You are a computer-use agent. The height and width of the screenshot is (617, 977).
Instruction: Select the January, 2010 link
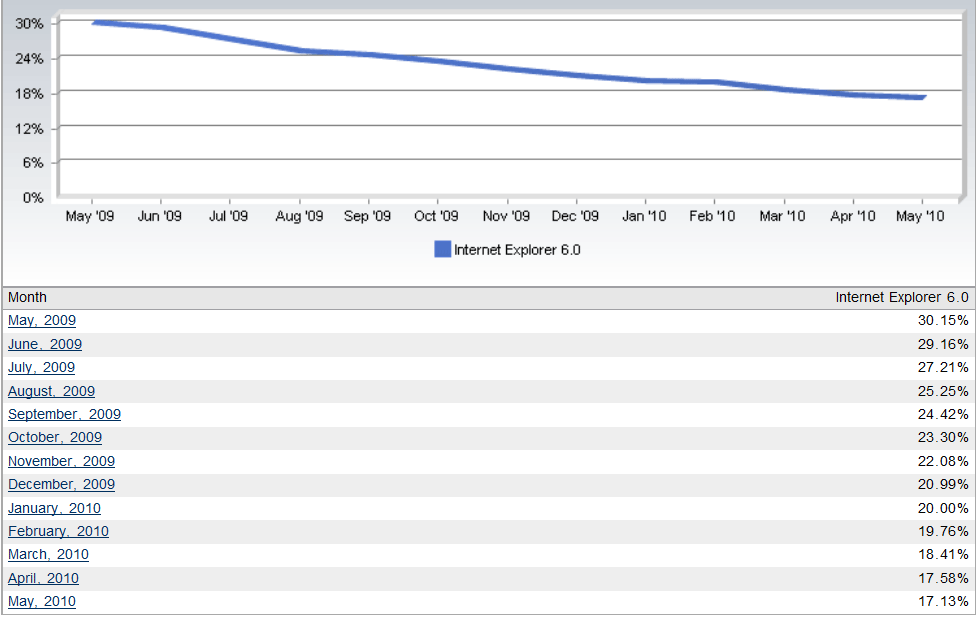pos(54,508)
